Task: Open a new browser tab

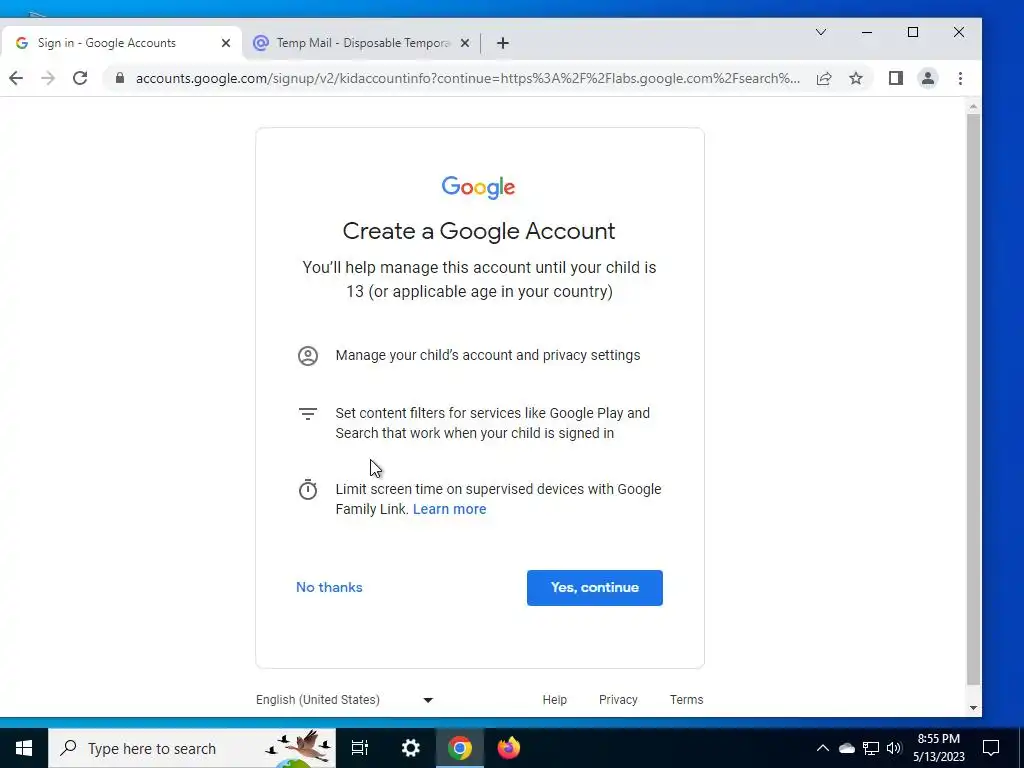Action: click(502, 43)
